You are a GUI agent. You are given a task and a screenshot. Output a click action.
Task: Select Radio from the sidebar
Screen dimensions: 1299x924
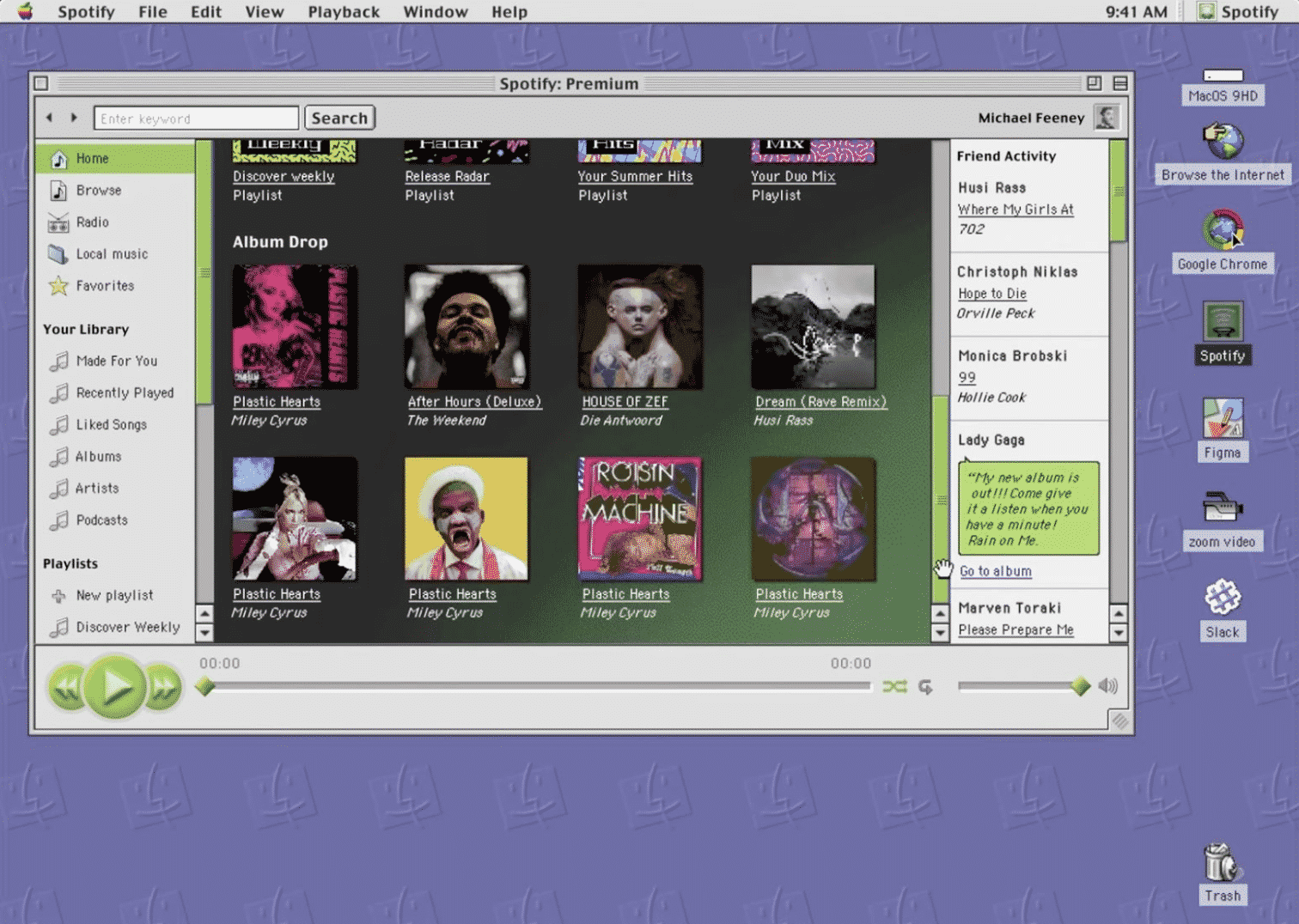click(x=90, y=222)
